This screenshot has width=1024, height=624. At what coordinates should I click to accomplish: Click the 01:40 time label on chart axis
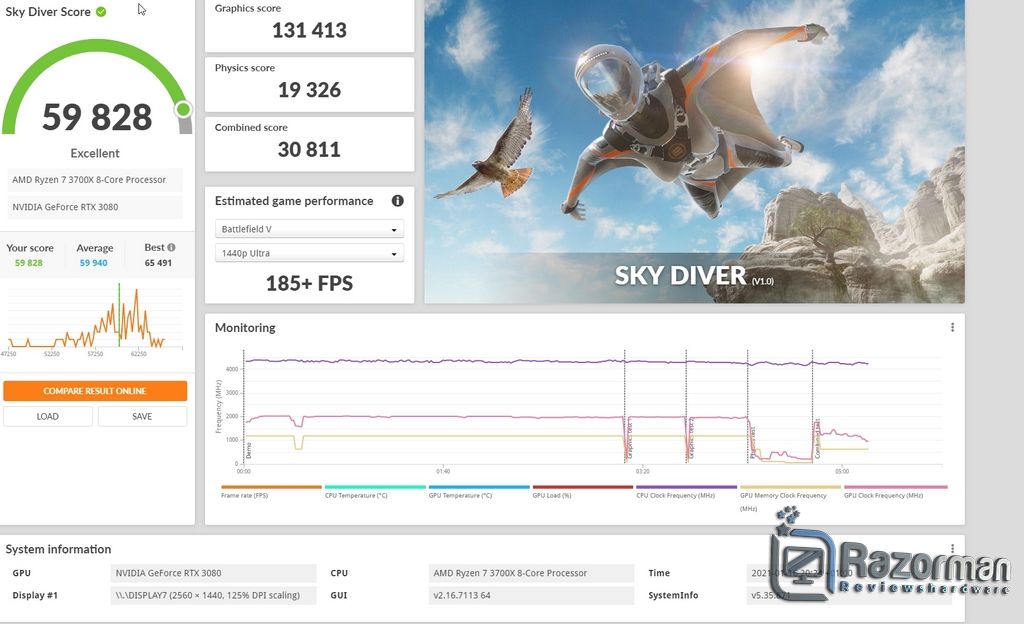[443, 471]
